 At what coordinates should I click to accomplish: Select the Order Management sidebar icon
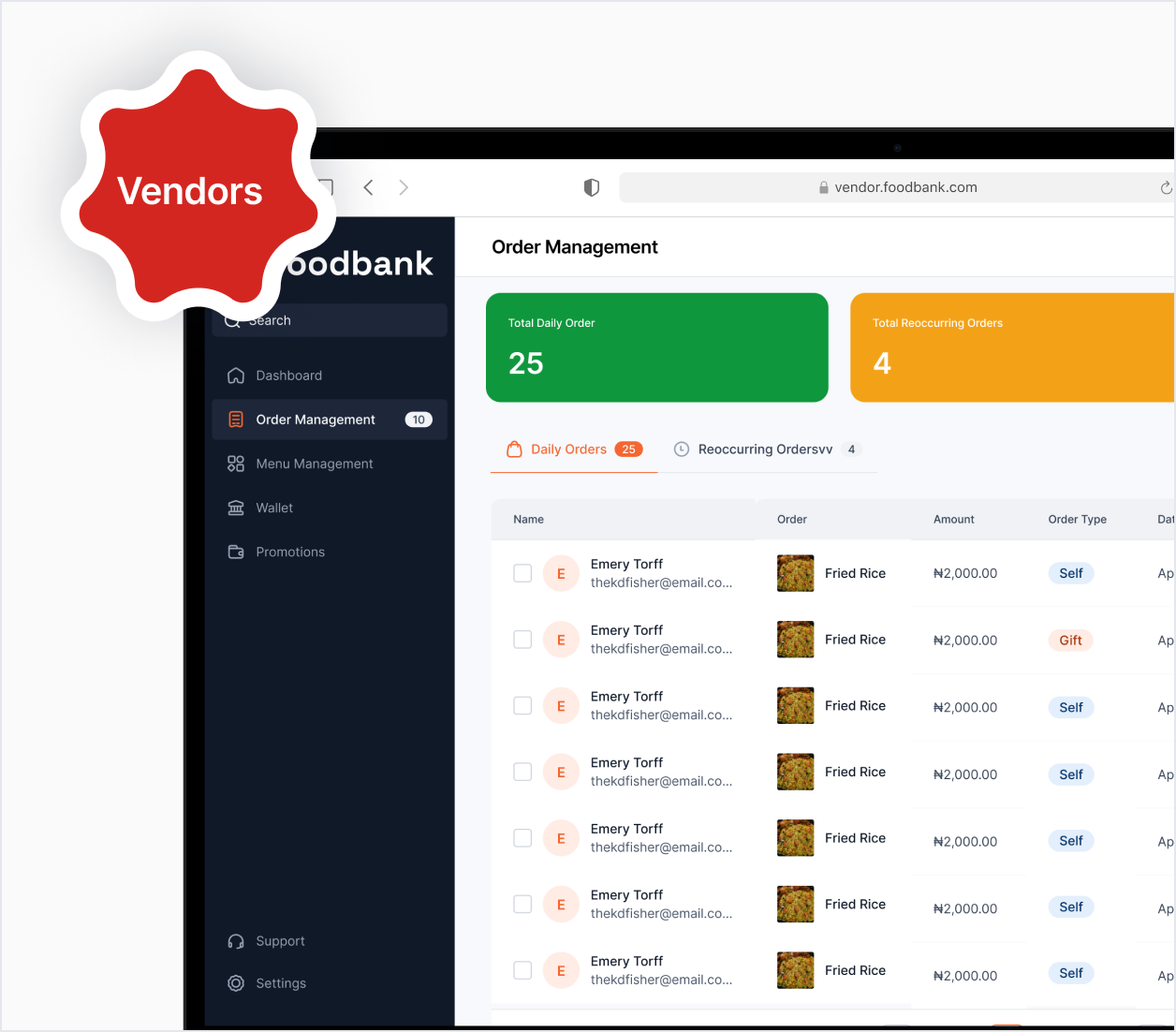pos(235,420)
